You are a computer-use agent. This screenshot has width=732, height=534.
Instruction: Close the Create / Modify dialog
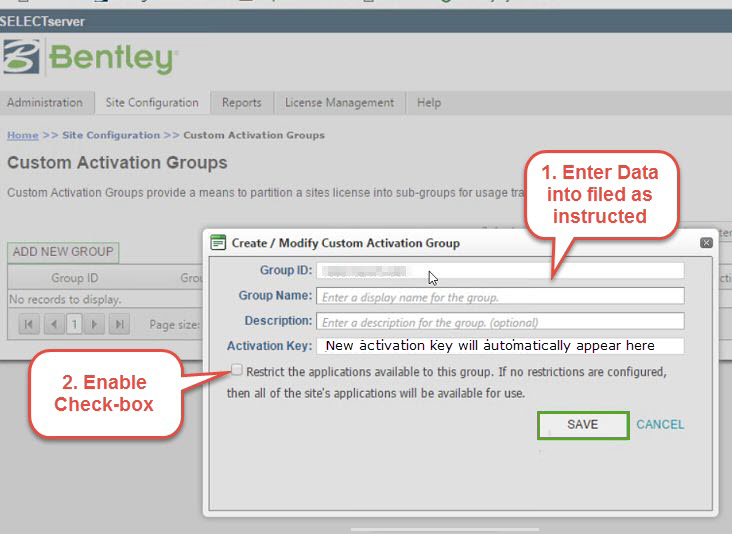pyautogui.click(x=706, y=243)
